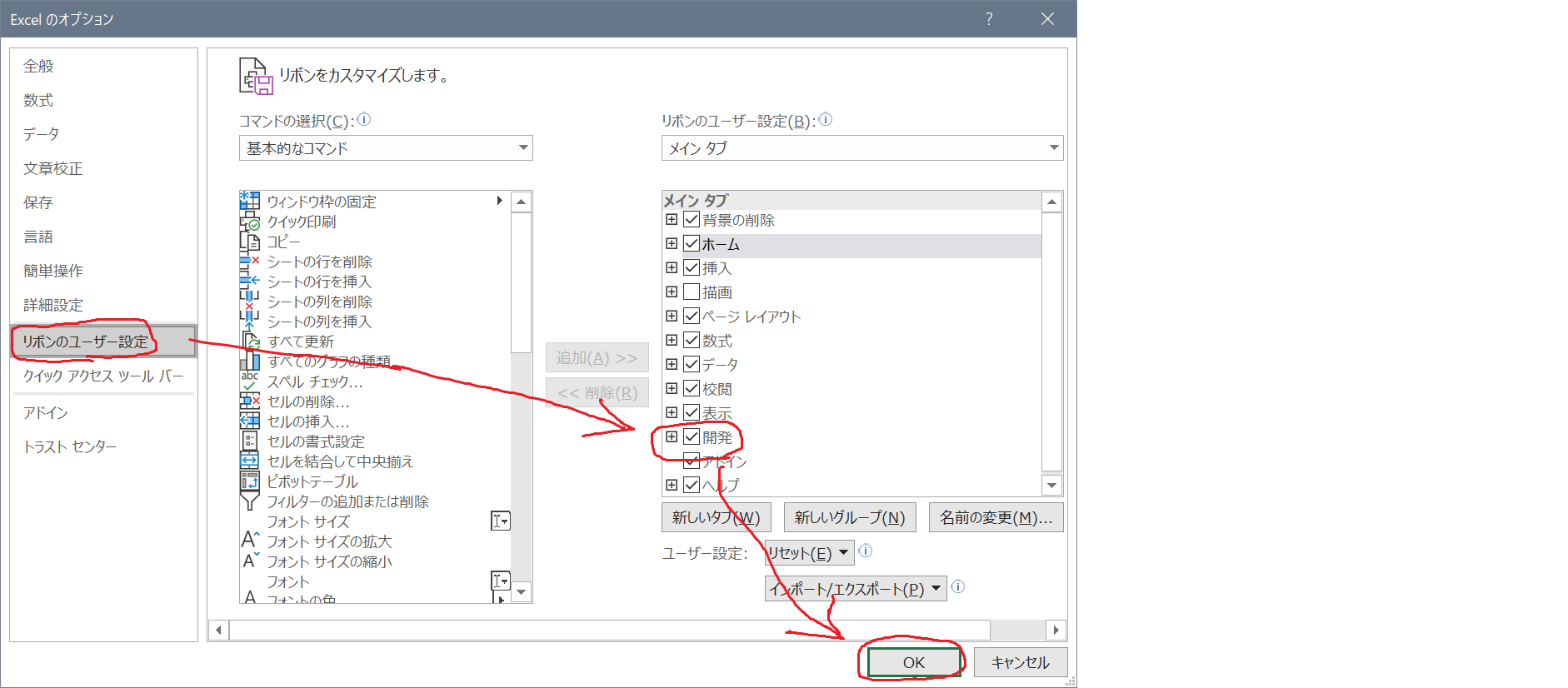Toggle the データ tab checkbox

click(x=691, y=365)
